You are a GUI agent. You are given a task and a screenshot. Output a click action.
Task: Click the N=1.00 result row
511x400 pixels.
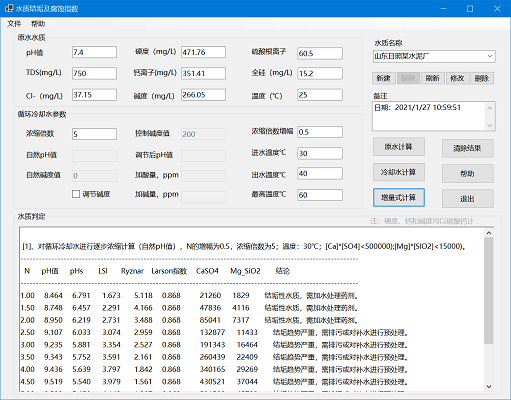tap(190, 296)
